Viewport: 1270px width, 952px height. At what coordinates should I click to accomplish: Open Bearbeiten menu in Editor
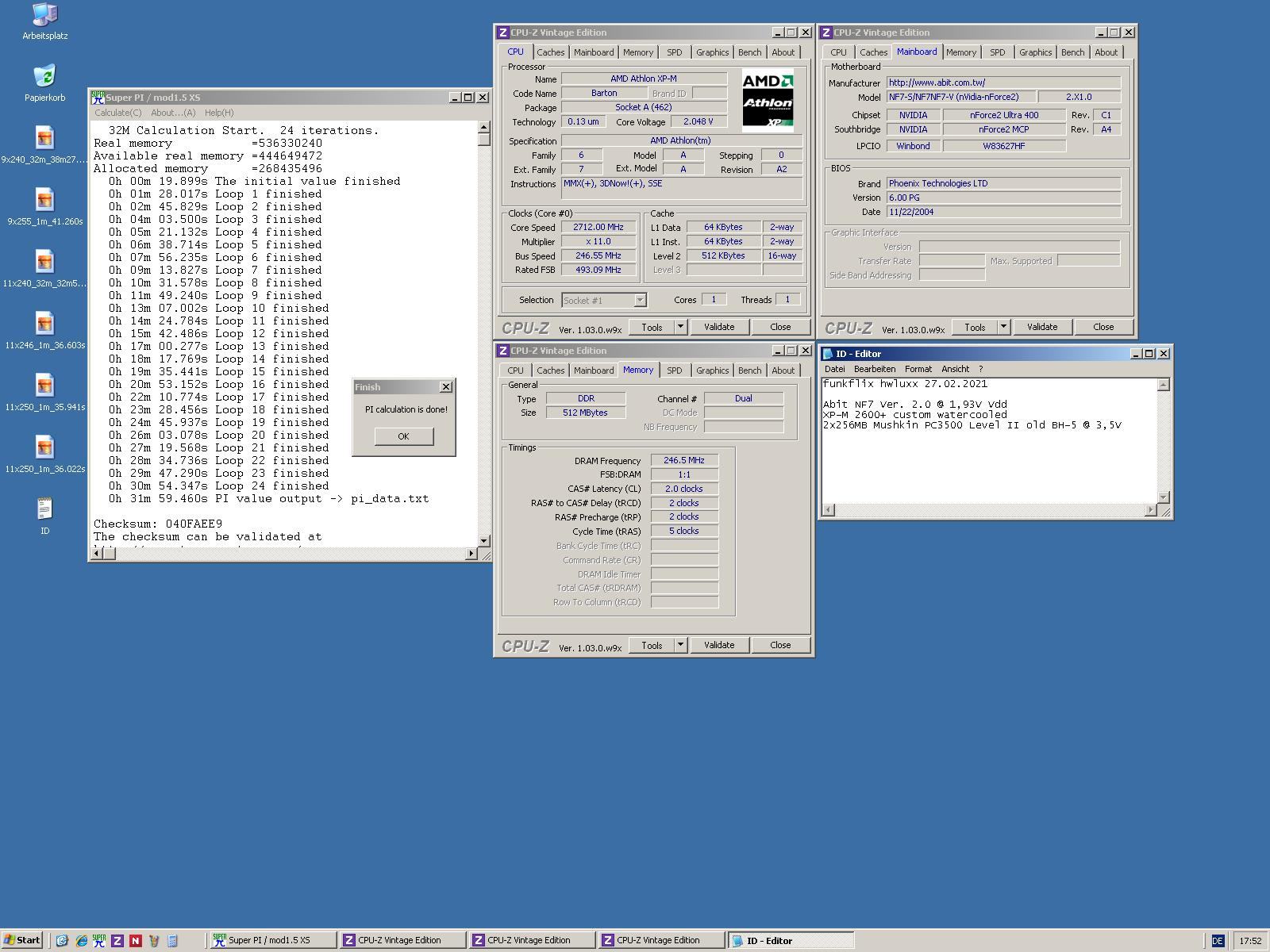point(875,369)
